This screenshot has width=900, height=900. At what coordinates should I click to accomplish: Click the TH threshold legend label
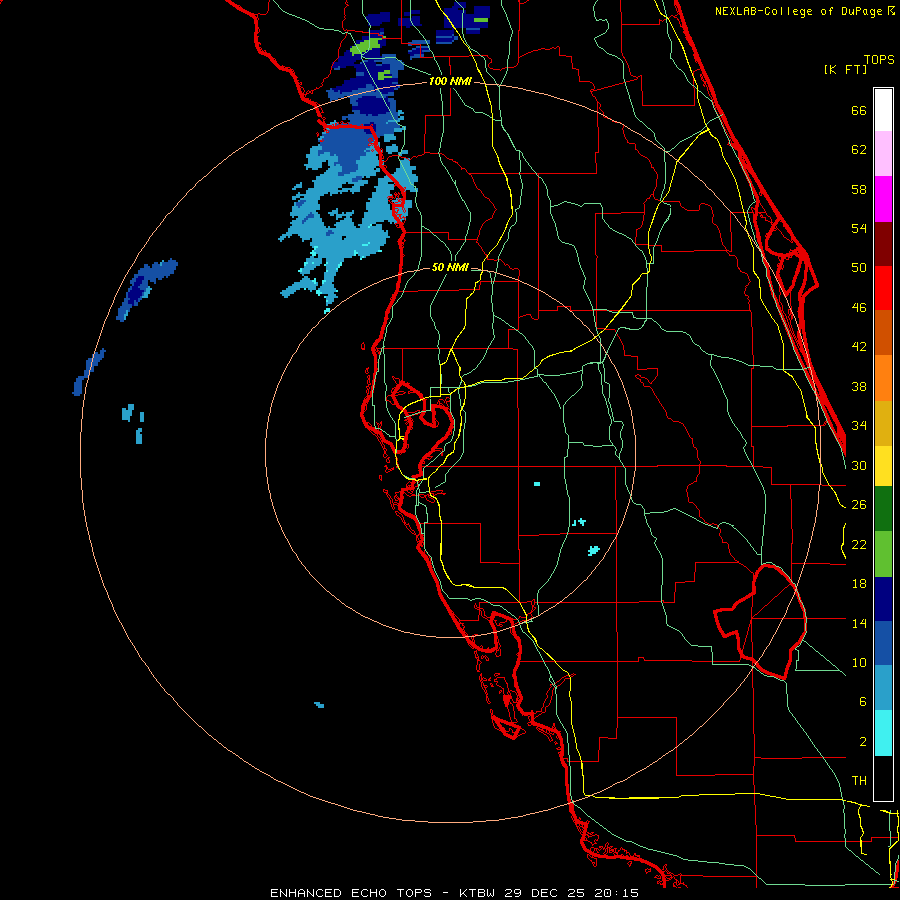(x=859, y=781)
